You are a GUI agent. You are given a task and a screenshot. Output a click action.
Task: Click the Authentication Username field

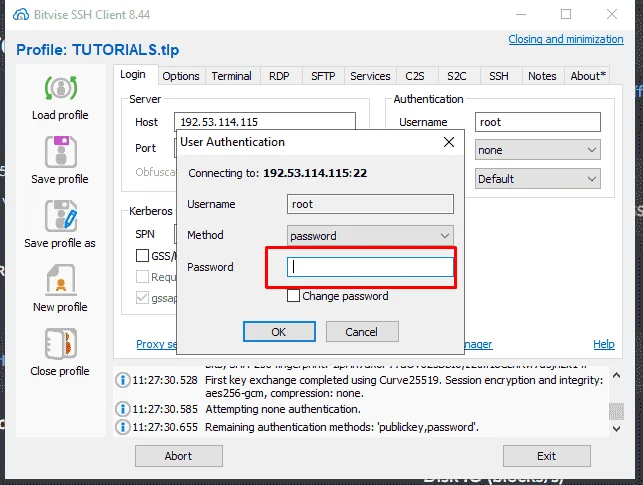tap(538, 122)
